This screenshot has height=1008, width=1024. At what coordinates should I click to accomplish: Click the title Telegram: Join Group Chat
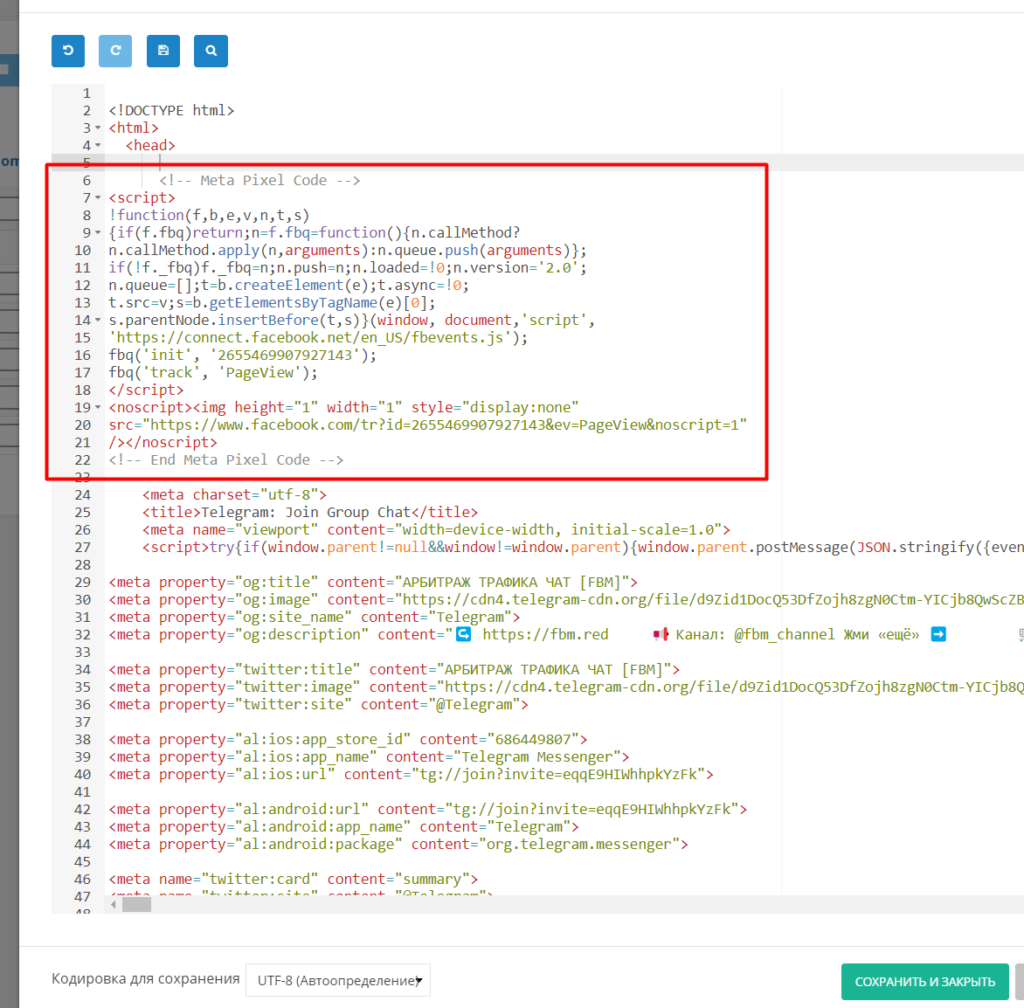[310, 512]
